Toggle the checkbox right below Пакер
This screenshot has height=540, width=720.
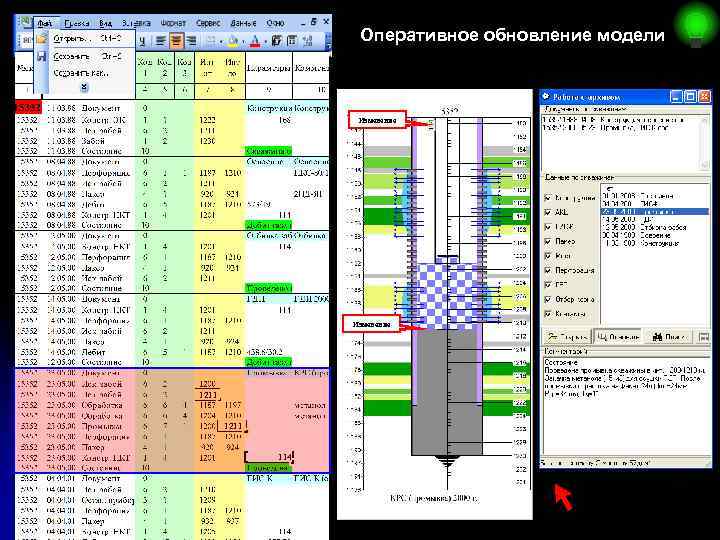(547, 255)
